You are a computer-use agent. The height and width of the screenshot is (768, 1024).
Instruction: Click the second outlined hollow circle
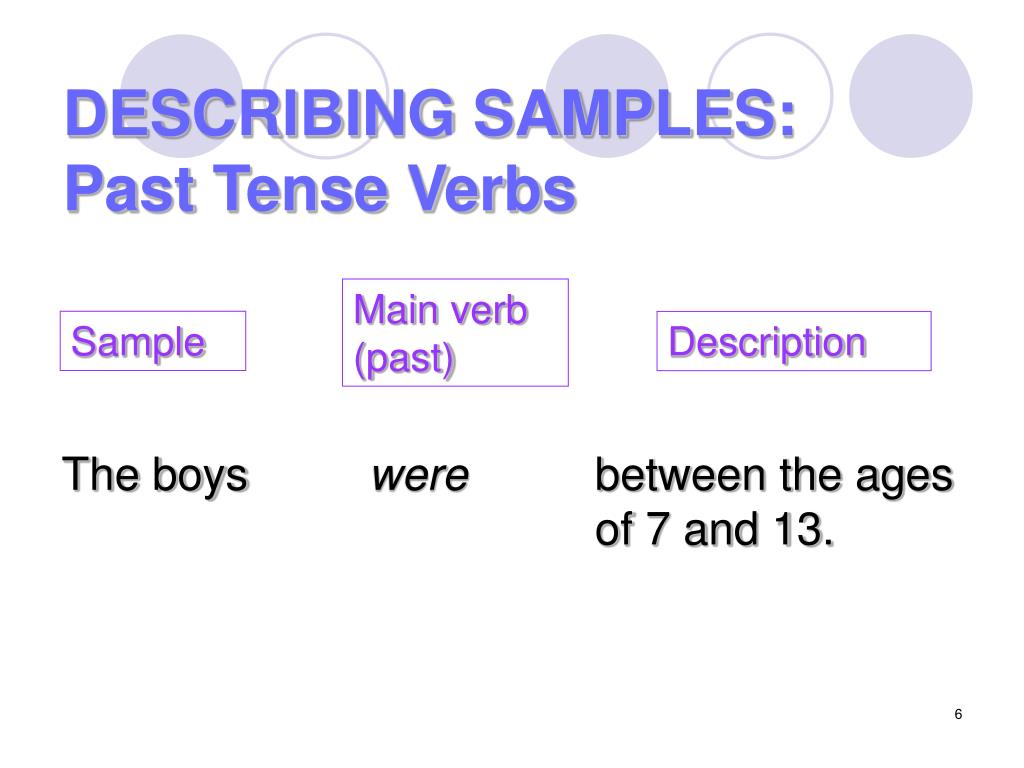(770, 96)
